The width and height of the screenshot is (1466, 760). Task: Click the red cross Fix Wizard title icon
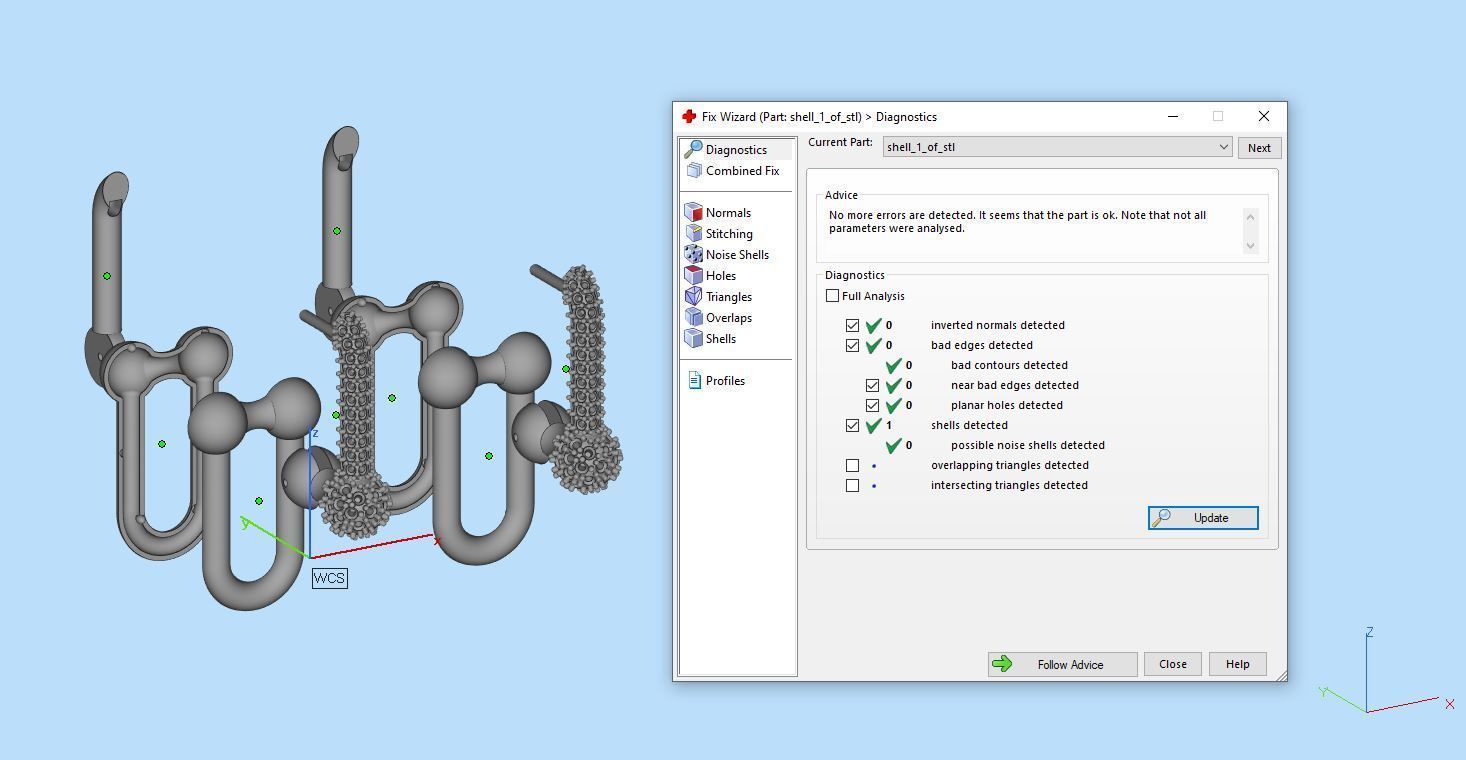(689, 116)
